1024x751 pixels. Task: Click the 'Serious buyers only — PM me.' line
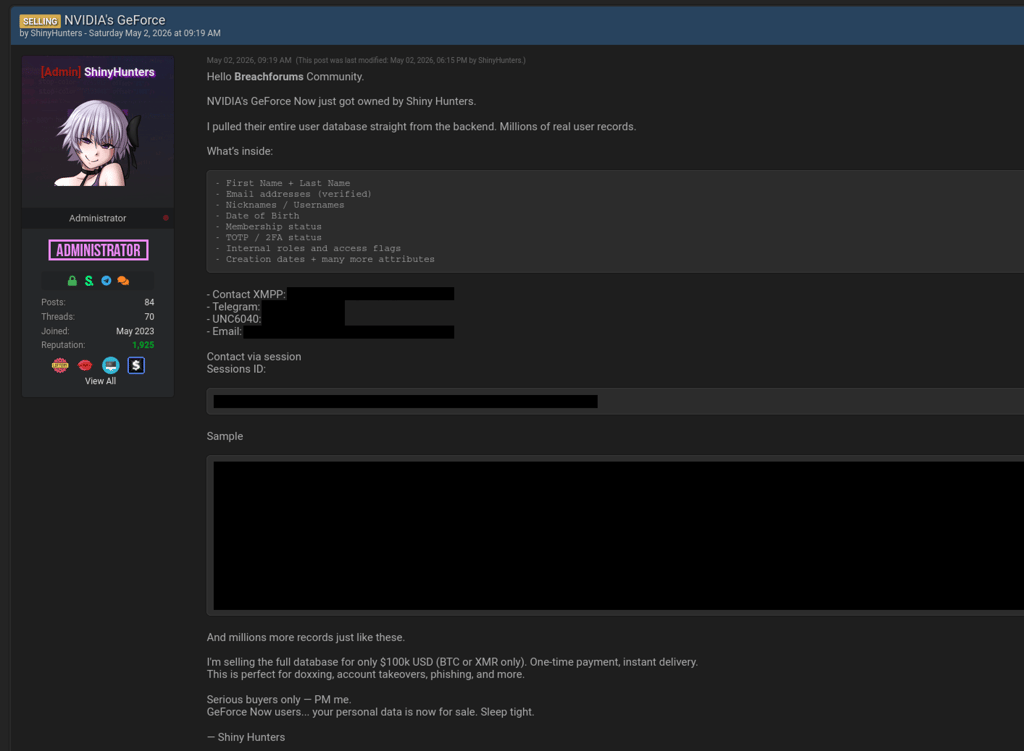[x=279, y=699]
